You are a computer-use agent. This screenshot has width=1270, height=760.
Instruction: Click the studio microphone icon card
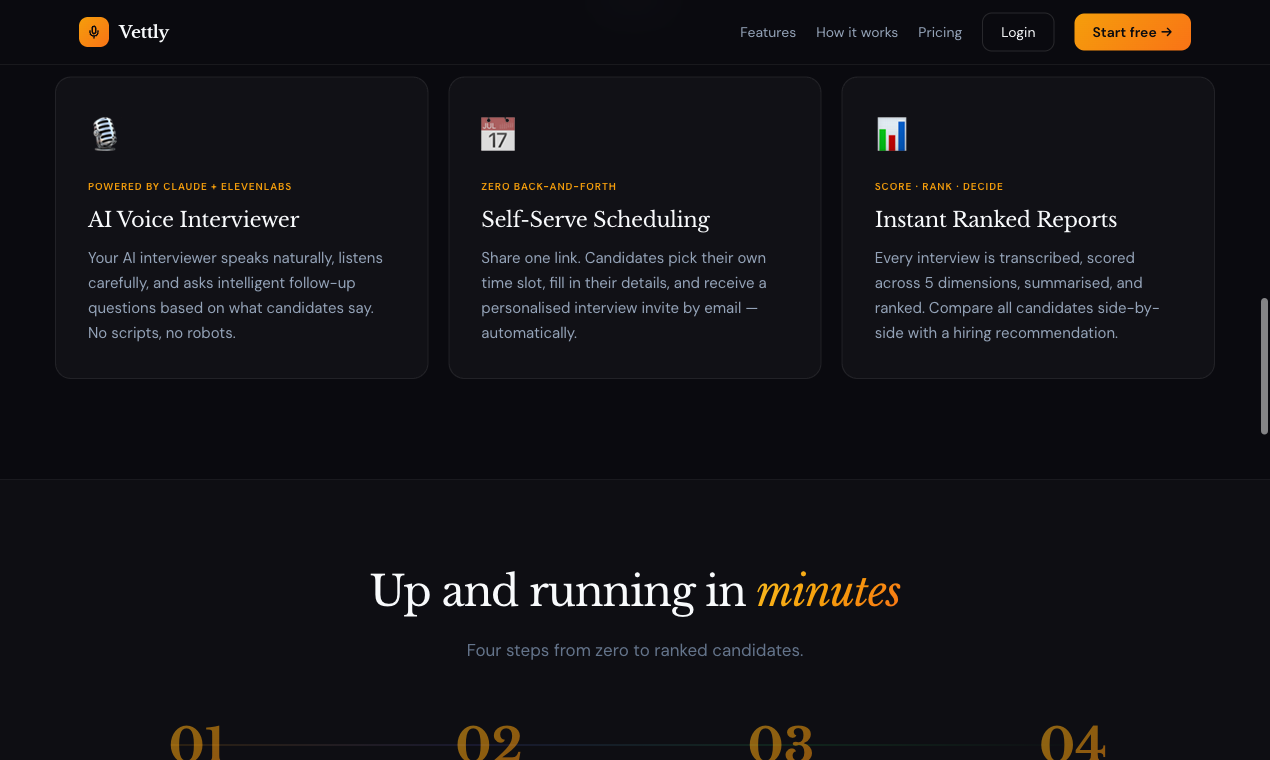(105, 134)
